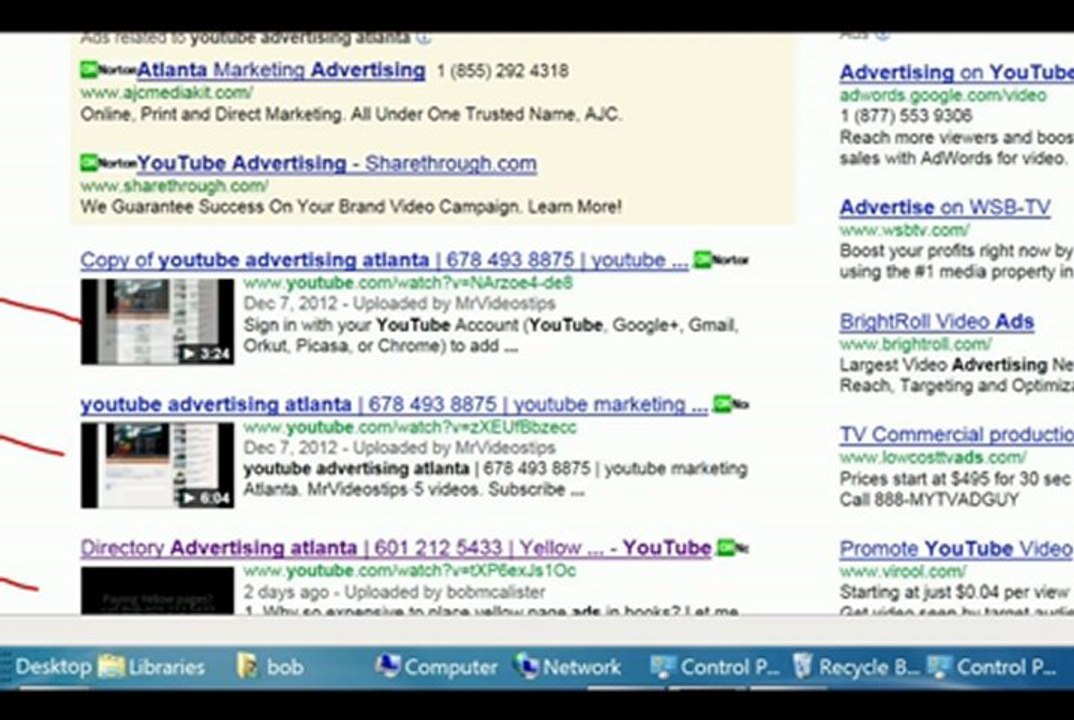This screenshot has height=720, width=1074.
Task: Click the Norton icon beside YouTube Advertising Sharethrough
Action: [x=108, y=163]
